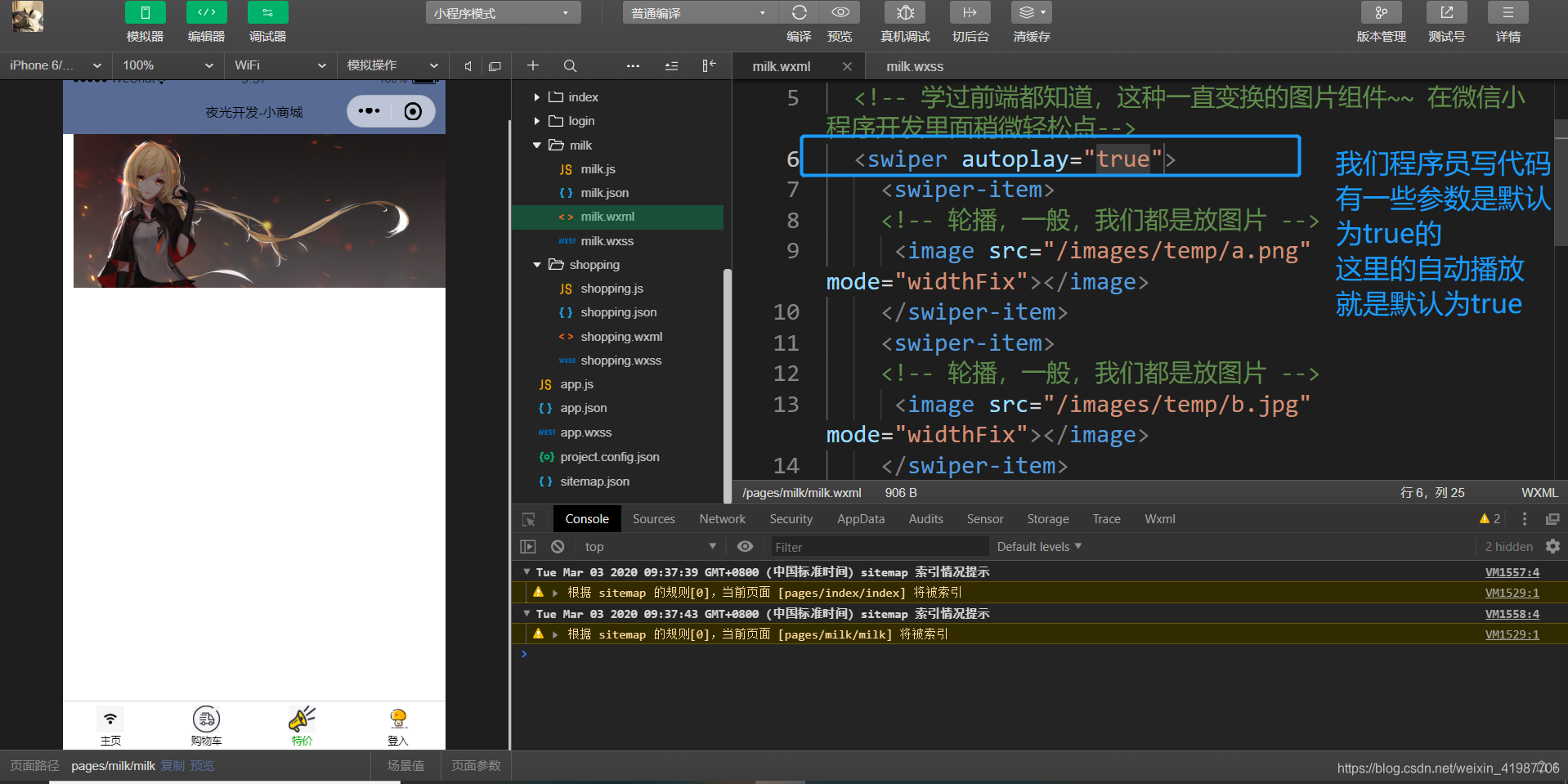Viewport: 1568px width, 784px height.
Task: Open the Default levels dropdown
Action: pyautogui.click(x=1039, y=547)
